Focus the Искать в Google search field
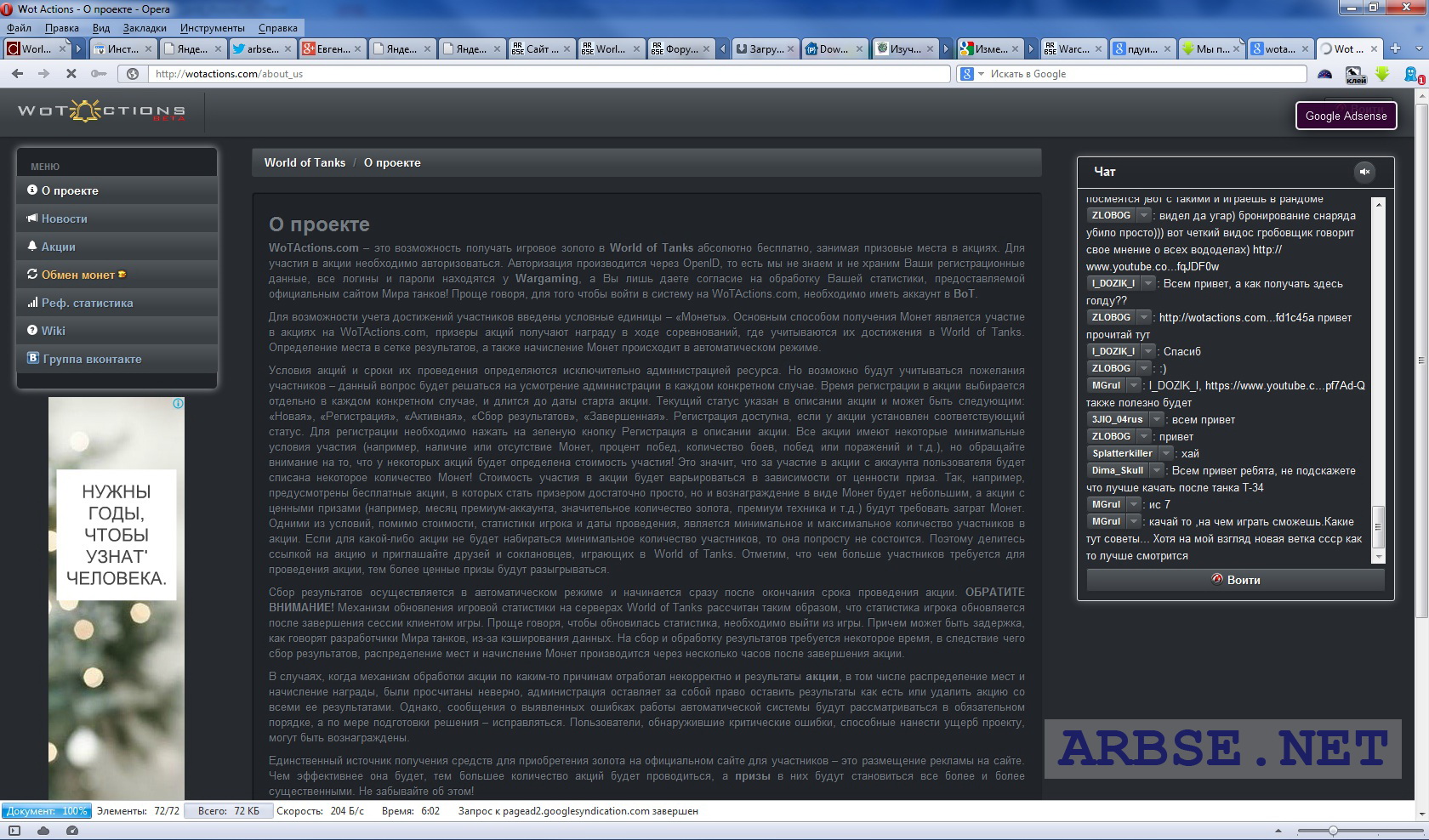 click(x=1144, y=74)
